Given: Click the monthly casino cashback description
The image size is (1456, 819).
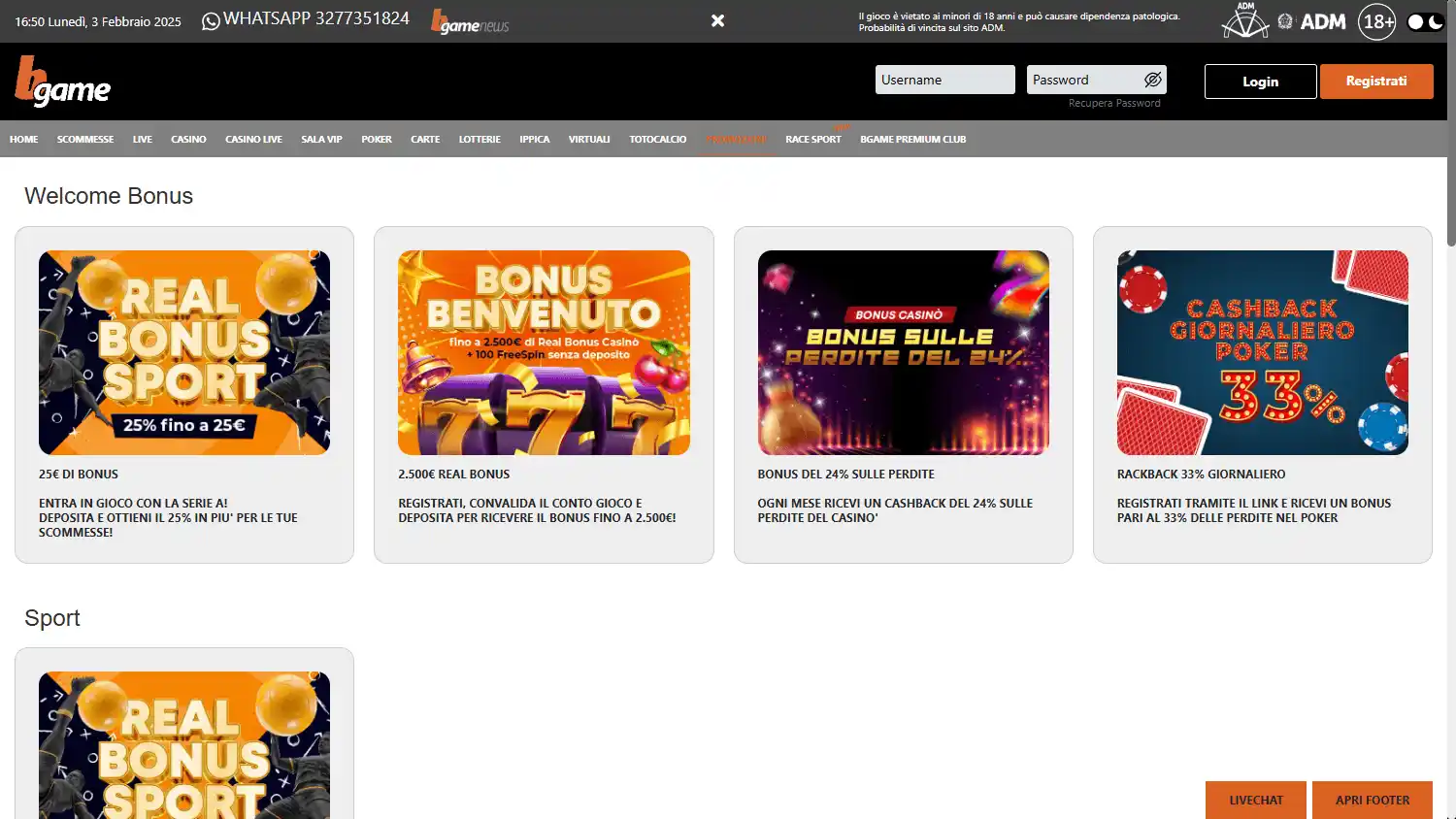Looking at the screenshot, I should coord(895,510).
